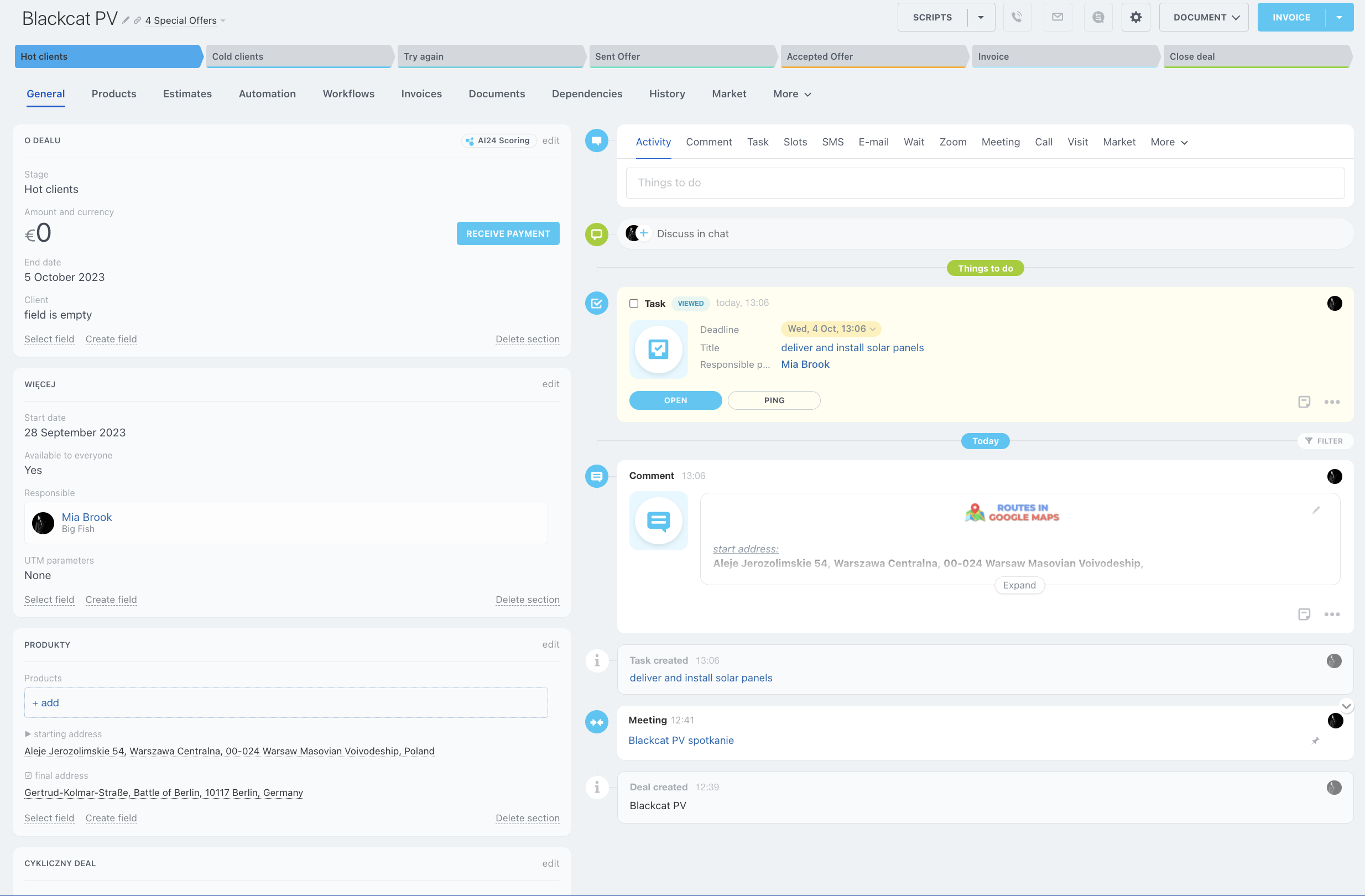This screenshot has width=1365, height=896.
Task: Click the envelope email icon in header
Action: point(1057,17)
